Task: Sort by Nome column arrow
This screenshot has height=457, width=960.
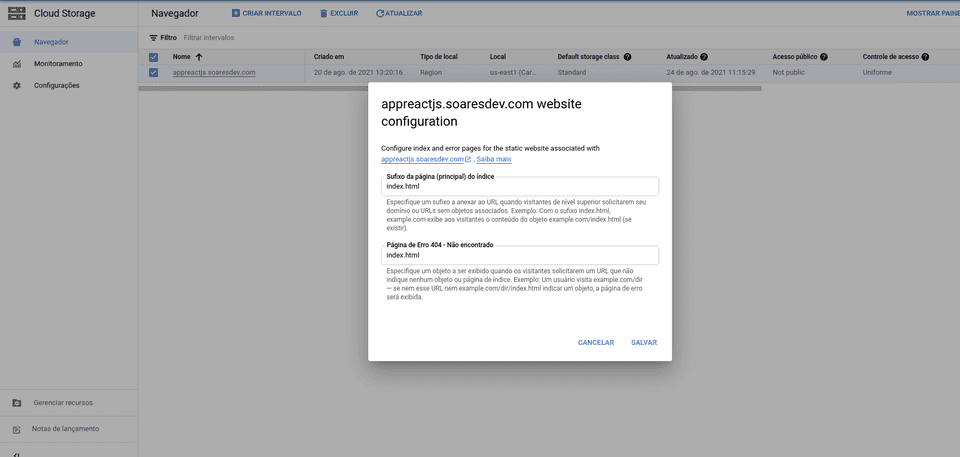Action: pyautogui.click(x=199, y=57)
